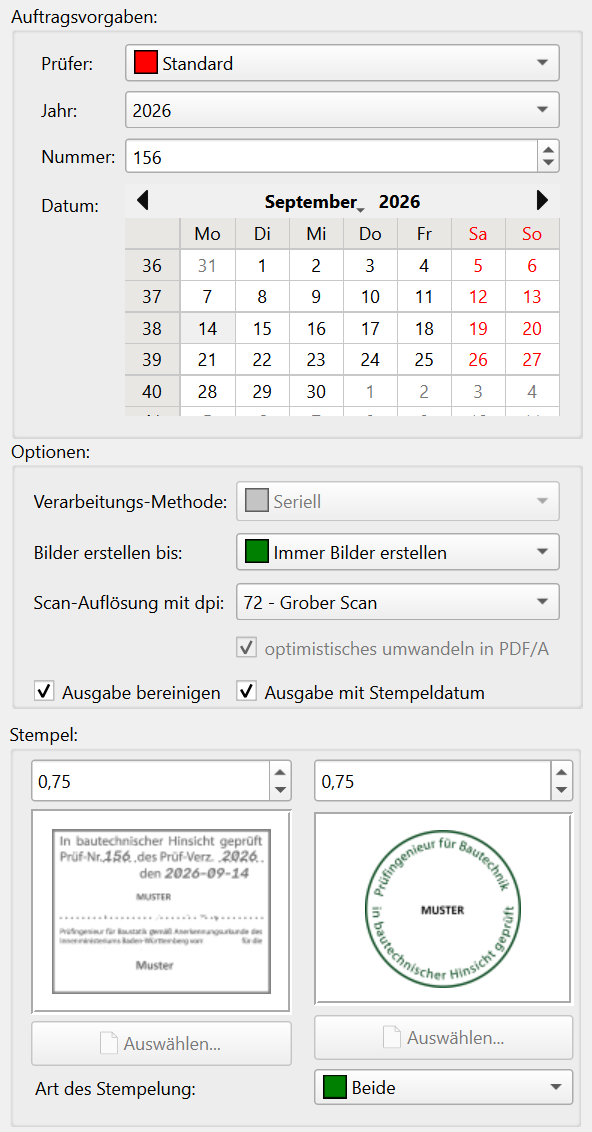Click the round green stamp preview
The width and height of the screenshot is (592, 1132).
click(443, 908)
